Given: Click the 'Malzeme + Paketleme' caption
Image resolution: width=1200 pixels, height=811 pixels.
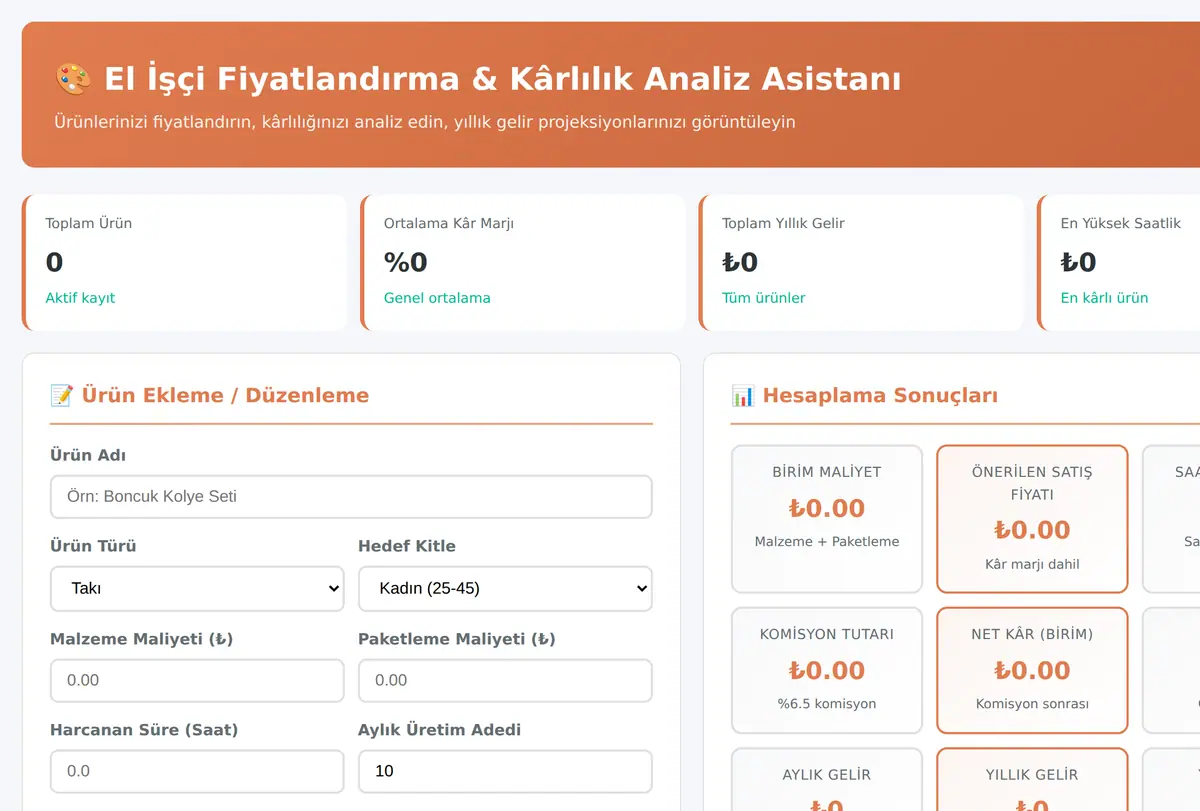Looking at the screenshot, I should (x=827, y=542).
